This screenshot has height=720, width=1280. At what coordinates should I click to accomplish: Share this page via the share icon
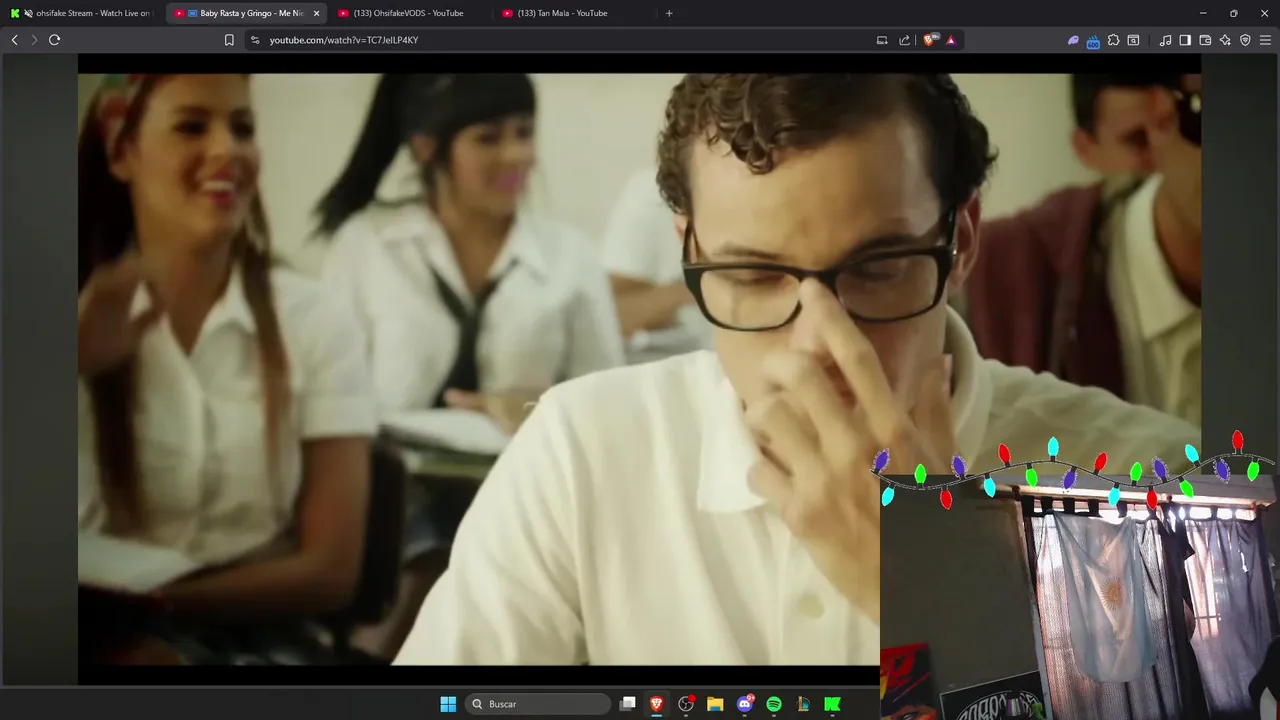905,40
